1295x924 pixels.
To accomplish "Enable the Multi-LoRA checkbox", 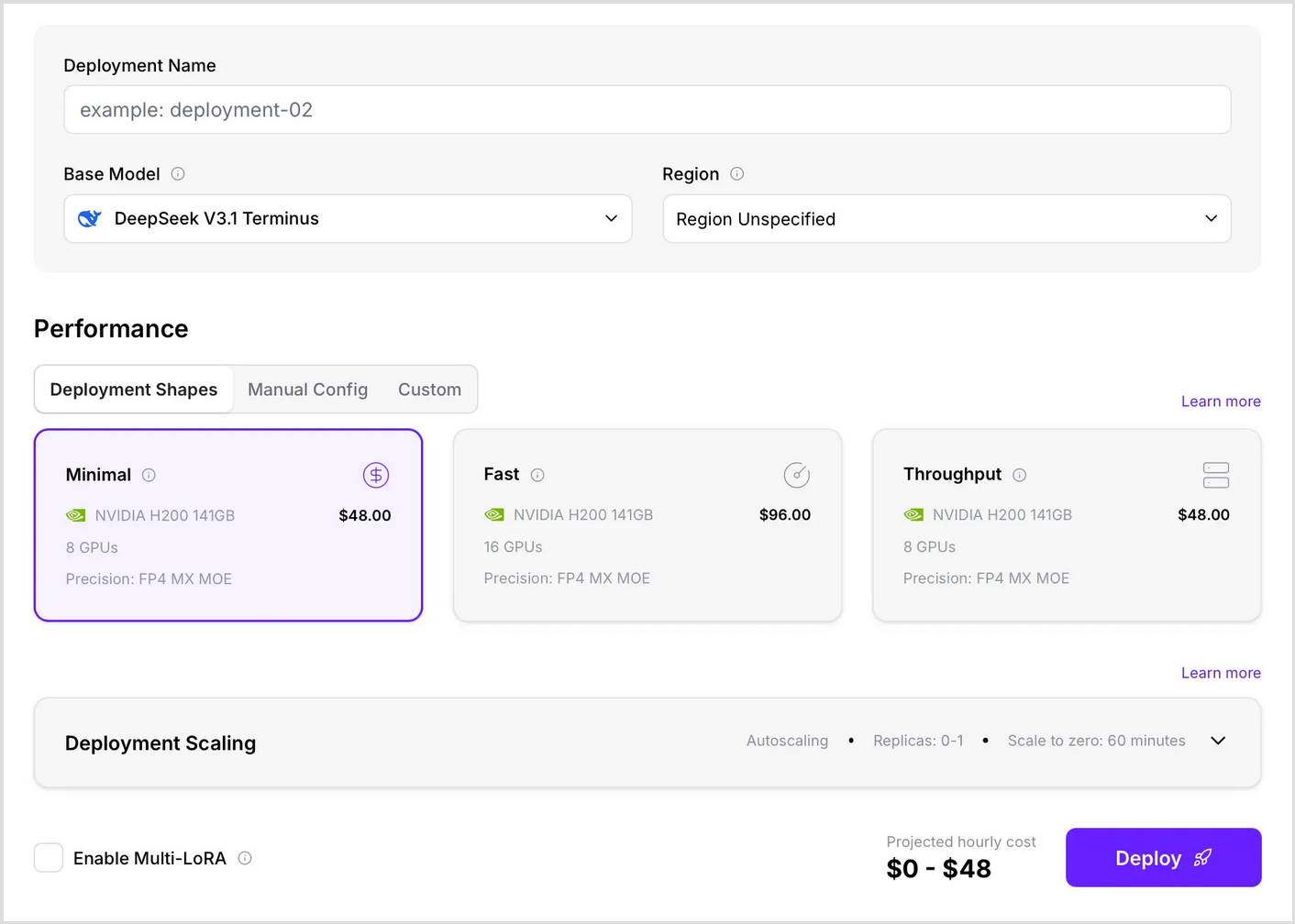I will click(x=49, y=858).
